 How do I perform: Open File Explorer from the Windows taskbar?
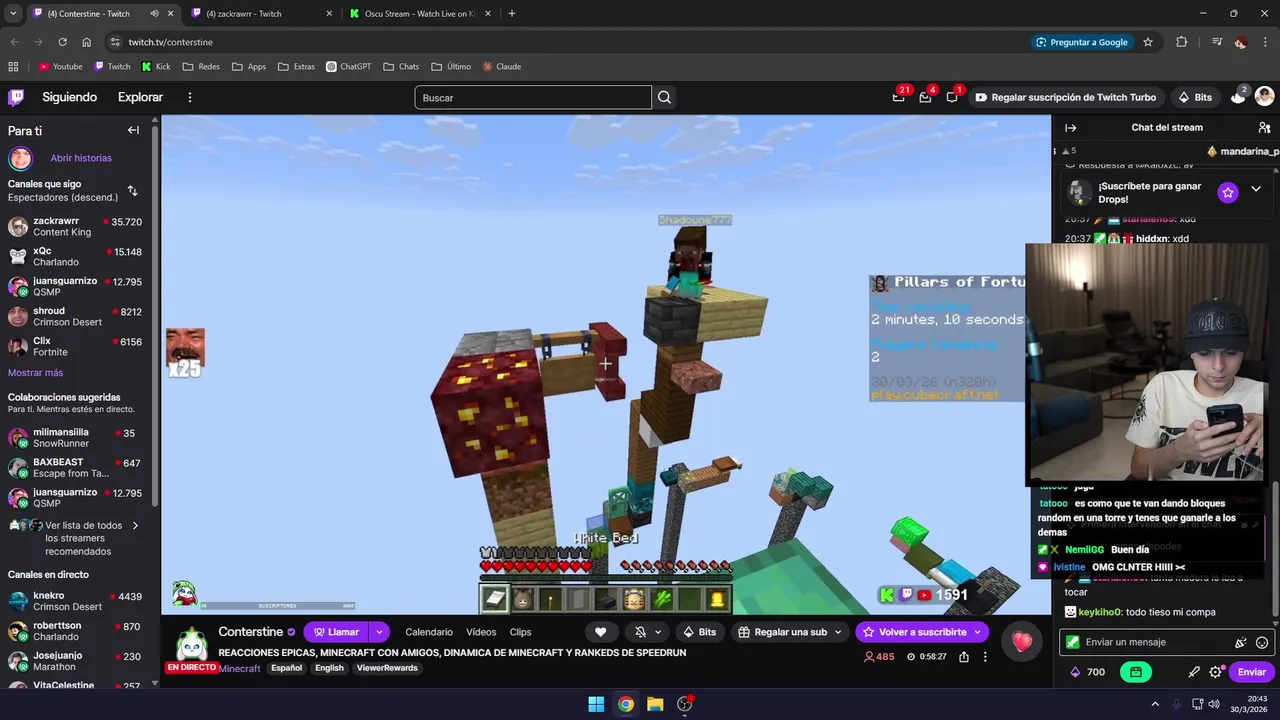click(x=655, y=704)
